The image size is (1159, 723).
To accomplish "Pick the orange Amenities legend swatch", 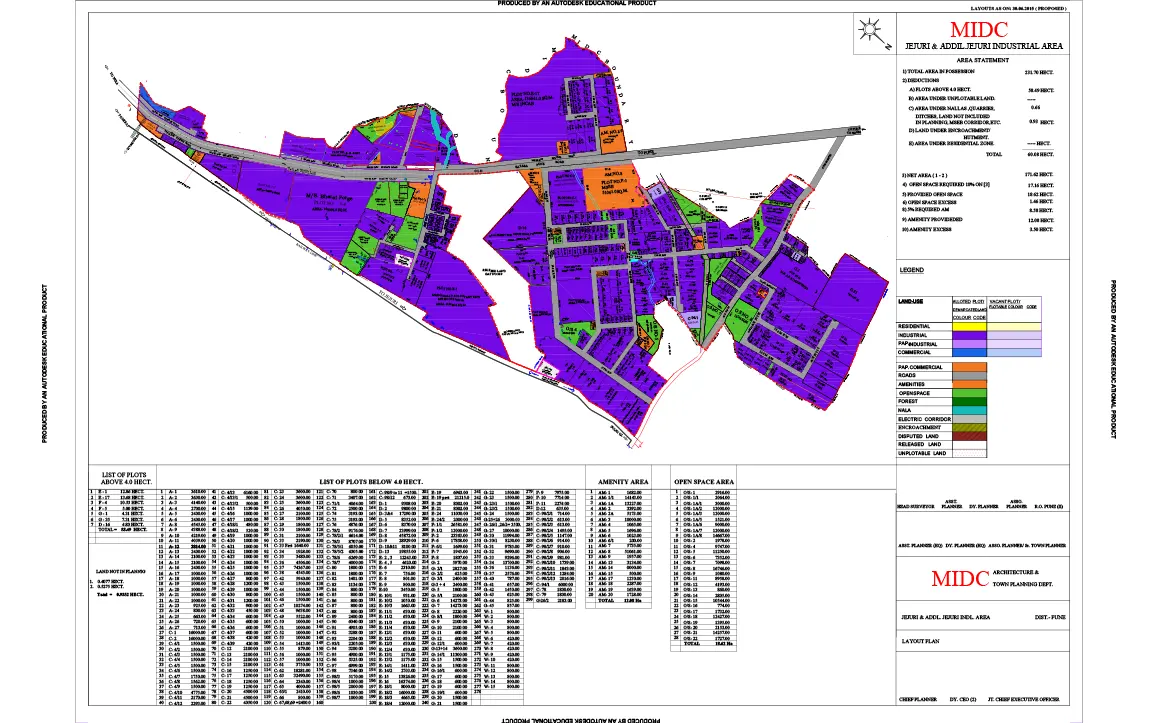I will point(970,385).
